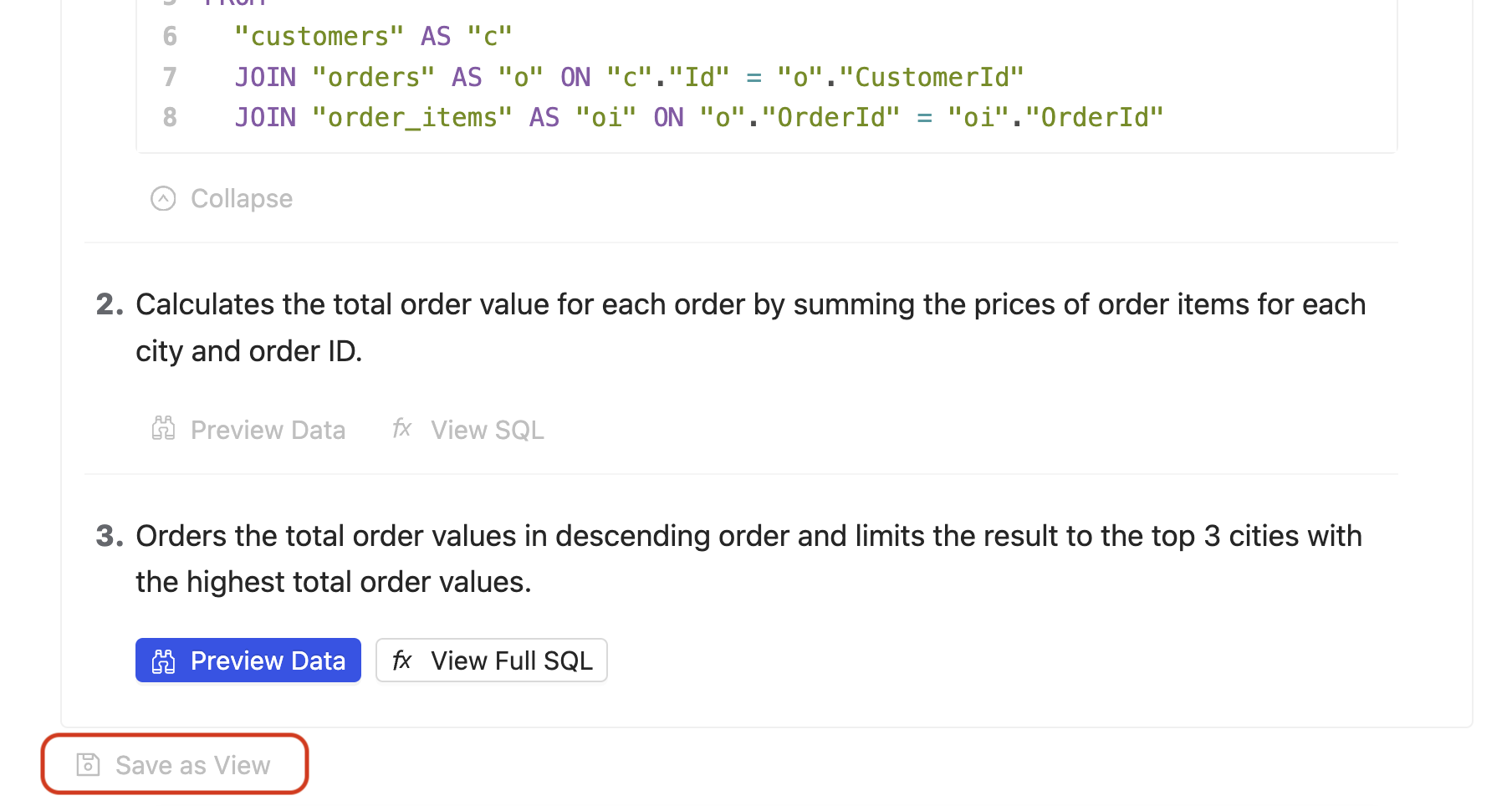Open View Full SQL

coord(492,660)
